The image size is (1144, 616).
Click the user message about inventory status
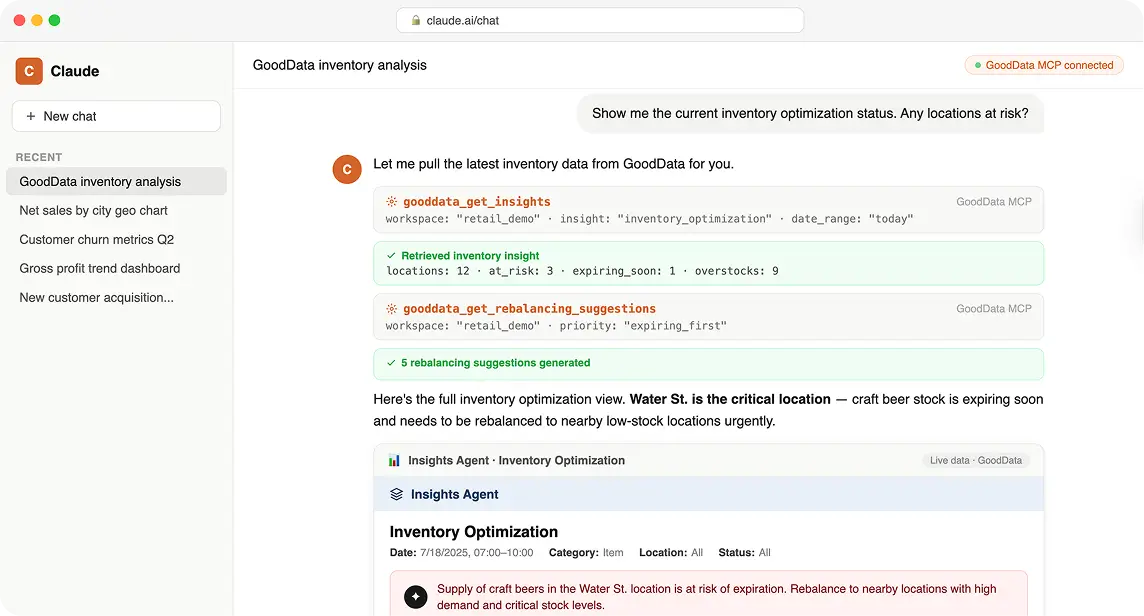[810, 113]
